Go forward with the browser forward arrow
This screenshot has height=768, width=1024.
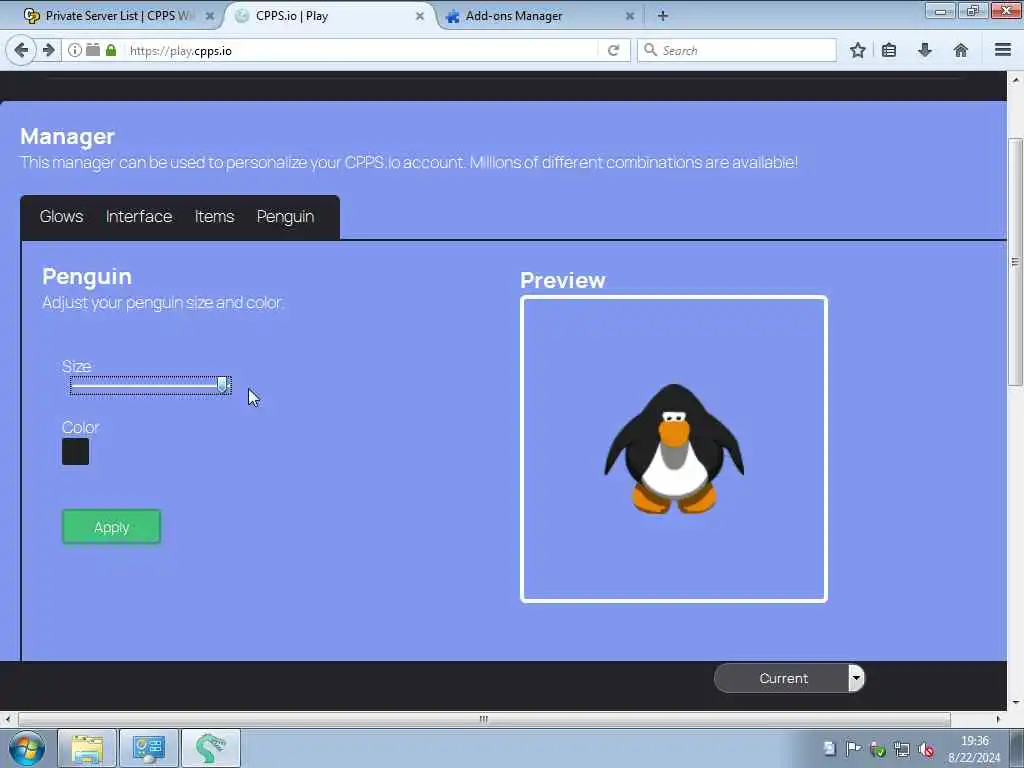tap(48, 50)
